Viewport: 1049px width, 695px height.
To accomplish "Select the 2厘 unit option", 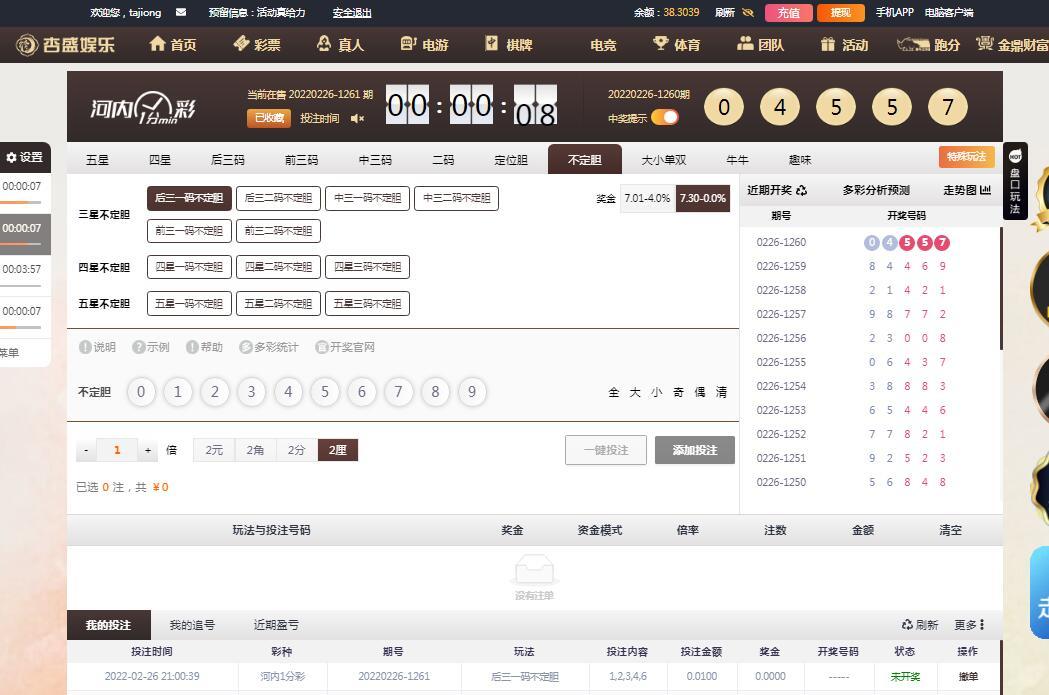I will (338, 450).
